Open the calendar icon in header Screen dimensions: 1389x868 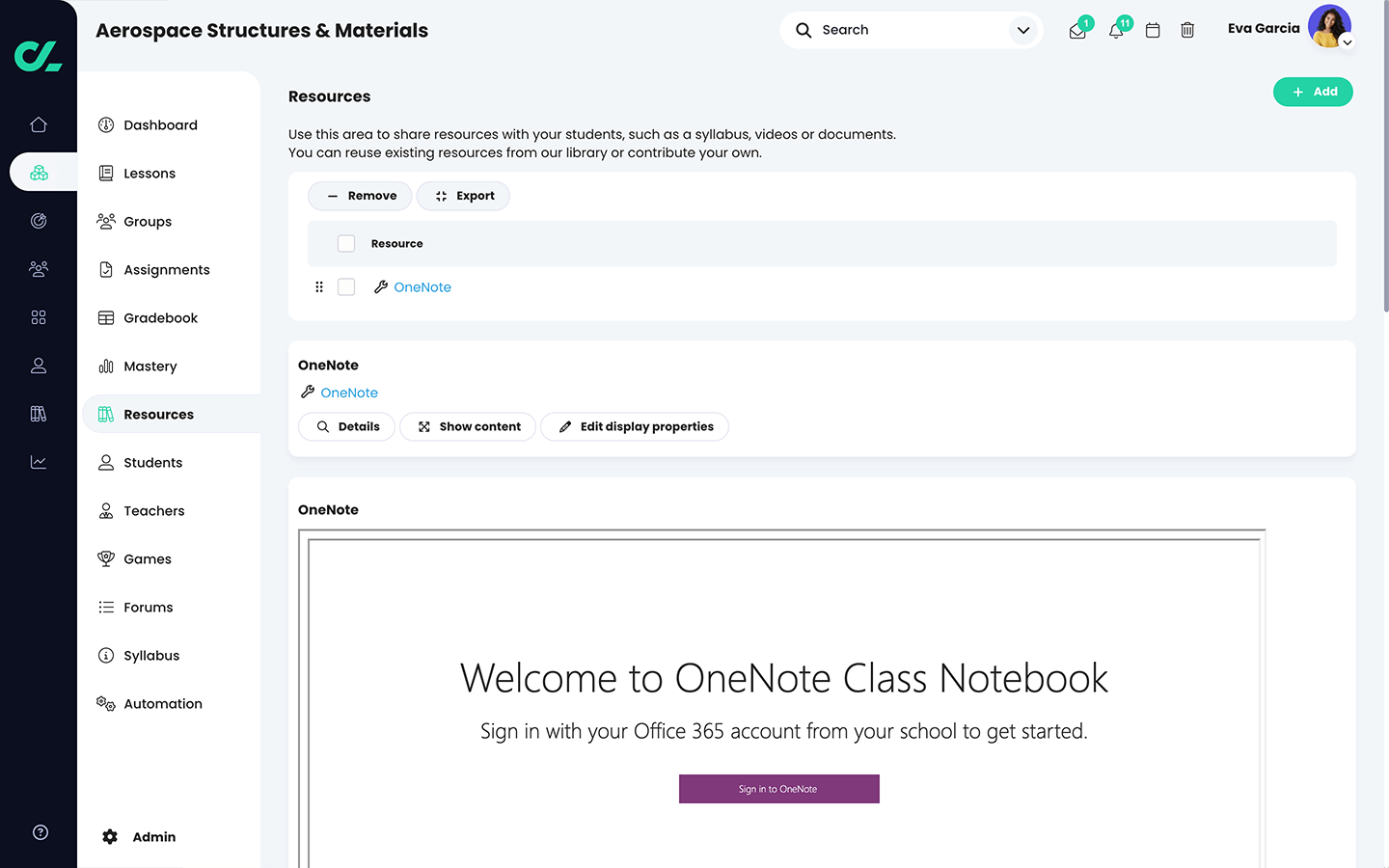click(x=1152, y=31)
